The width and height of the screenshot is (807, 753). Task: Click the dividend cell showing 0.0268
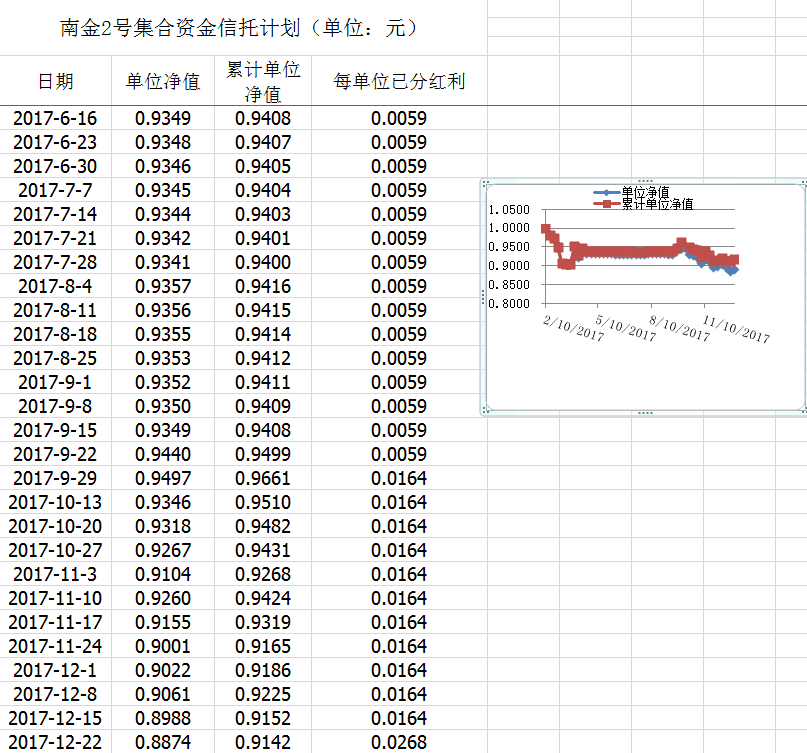click(x=399, y=742)
